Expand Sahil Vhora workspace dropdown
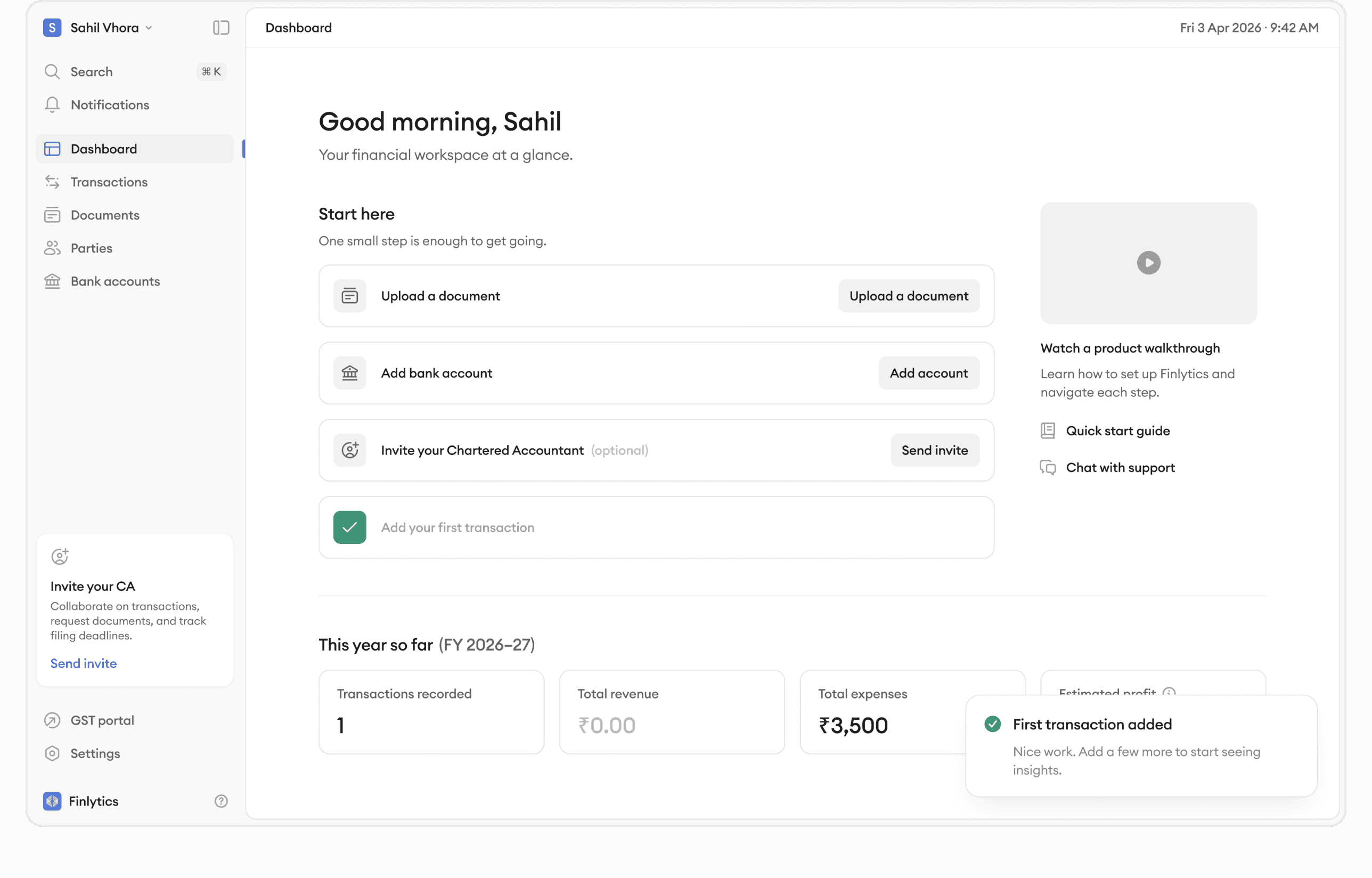Image resolution: width=1372 pixels, height=878 pixels. coord(149,28)
